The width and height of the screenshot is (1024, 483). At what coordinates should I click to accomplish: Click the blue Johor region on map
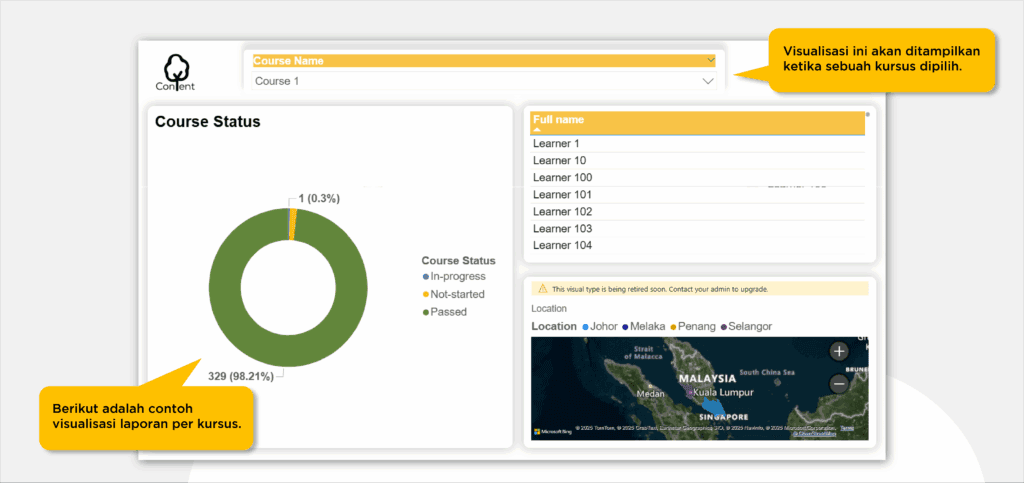coord(712,405)
